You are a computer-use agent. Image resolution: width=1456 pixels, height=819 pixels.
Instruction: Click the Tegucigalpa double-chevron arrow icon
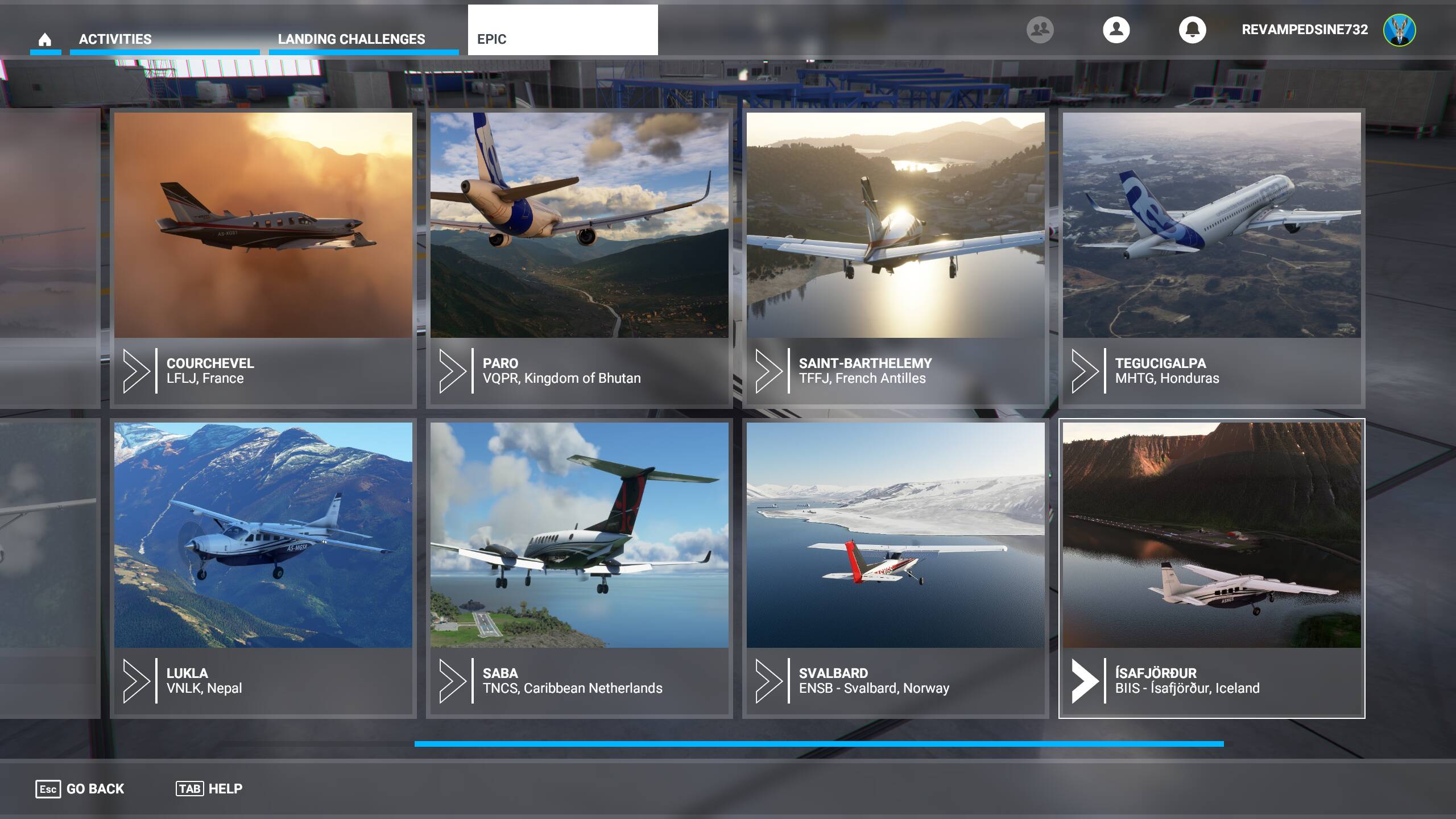1085,371
